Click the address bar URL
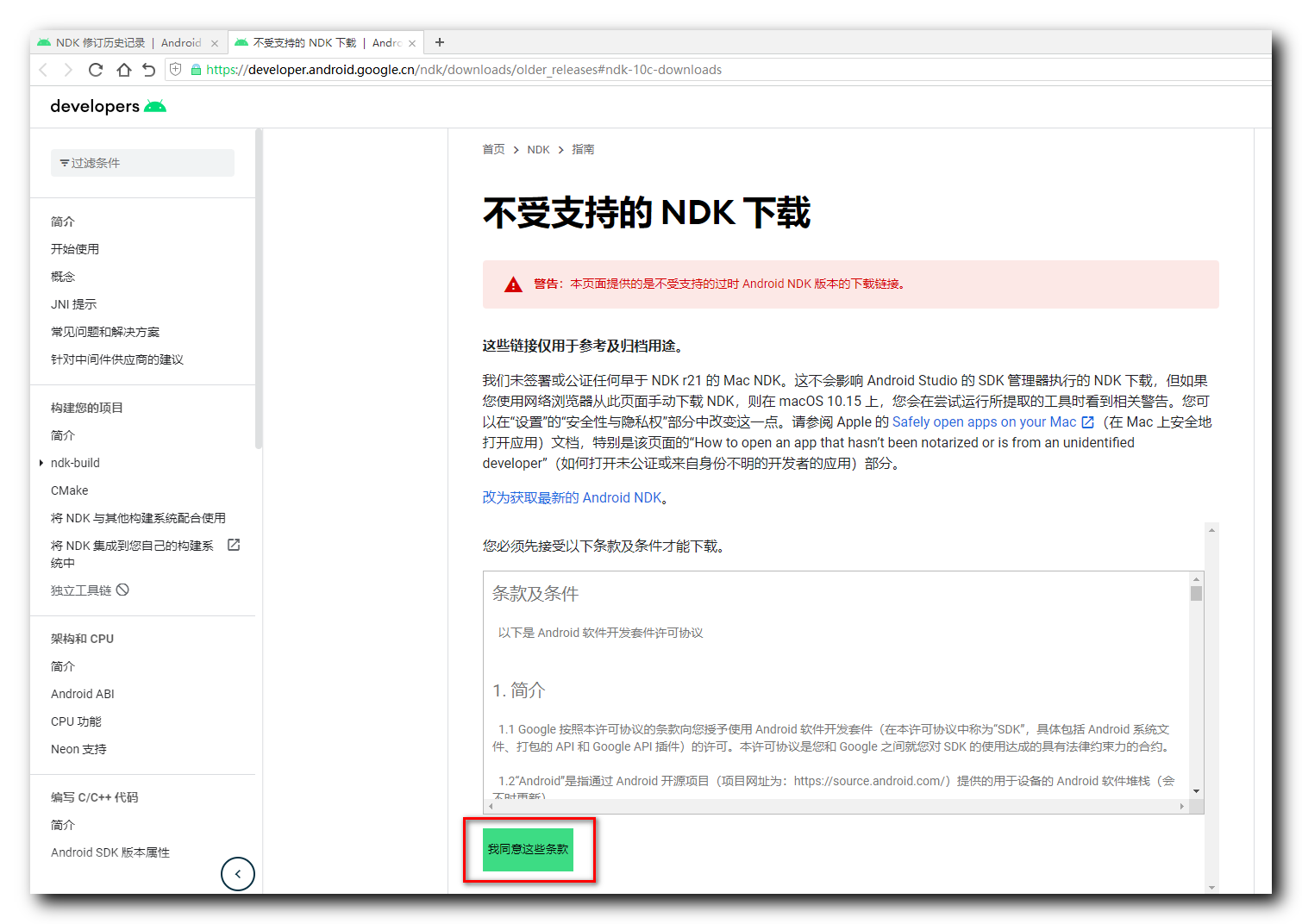The image size is (1302, 924). 464,70
